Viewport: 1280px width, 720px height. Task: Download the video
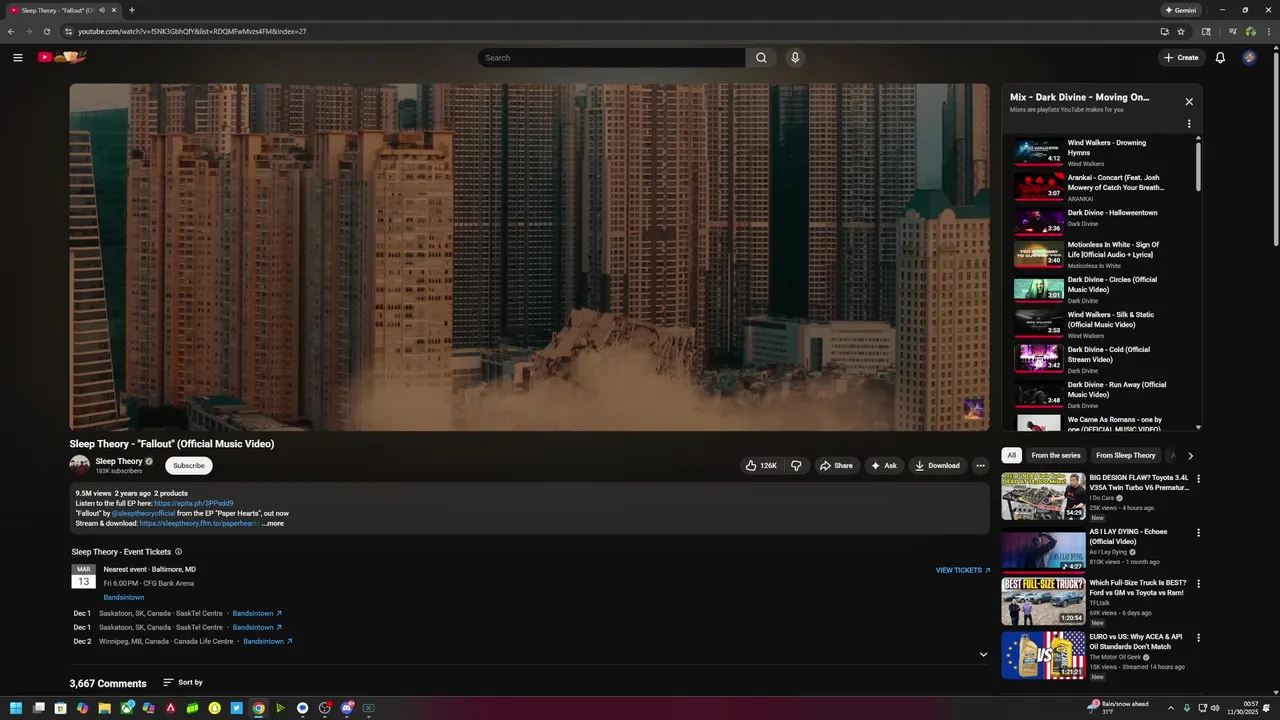937,465
